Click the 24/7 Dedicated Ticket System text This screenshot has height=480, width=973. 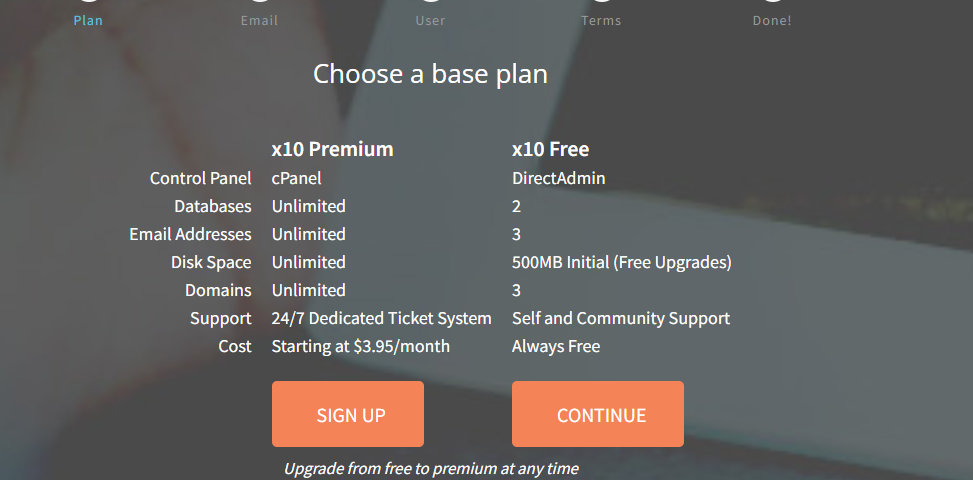click(x=382, y=318)
